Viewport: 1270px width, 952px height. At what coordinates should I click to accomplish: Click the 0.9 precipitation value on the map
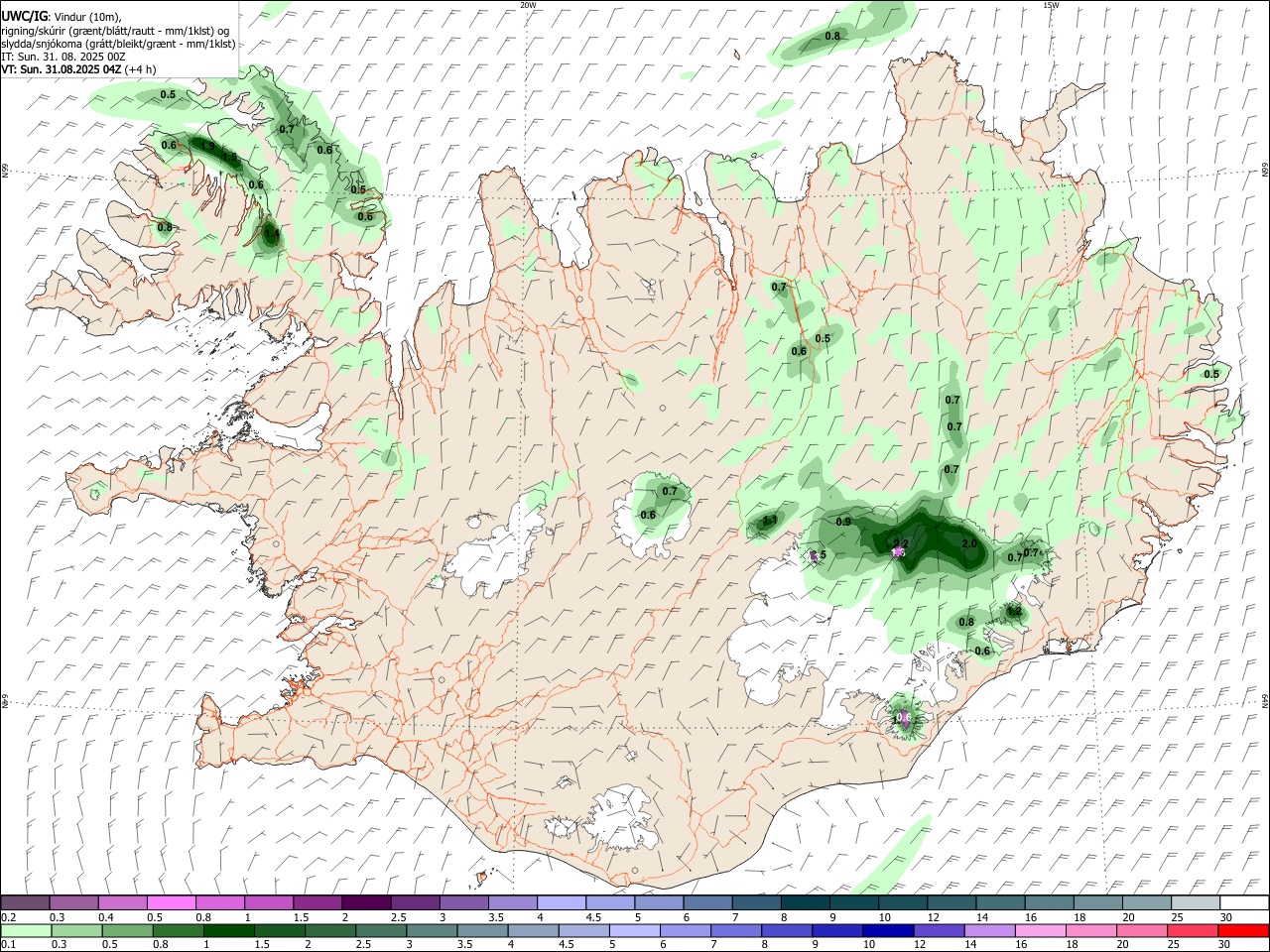843,522
